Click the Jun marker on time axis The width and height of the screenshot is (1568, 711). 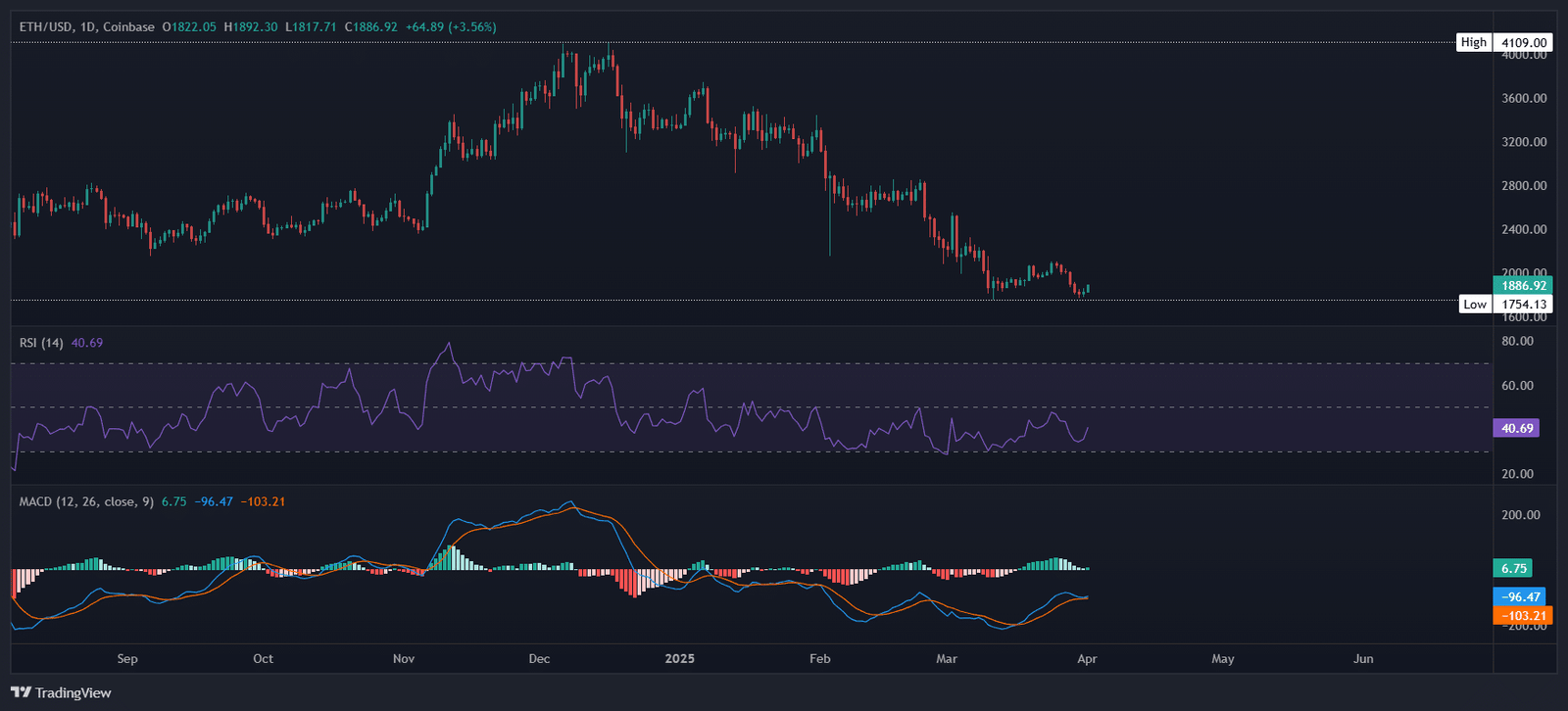1363,658
